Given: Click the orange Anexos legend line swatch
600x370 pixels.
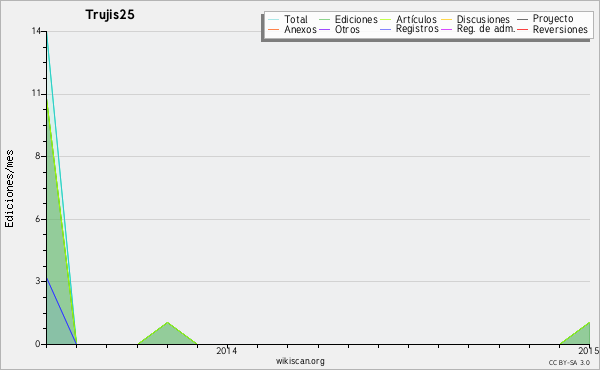Looking at the screenshot, I should click(x=274, y=29).
